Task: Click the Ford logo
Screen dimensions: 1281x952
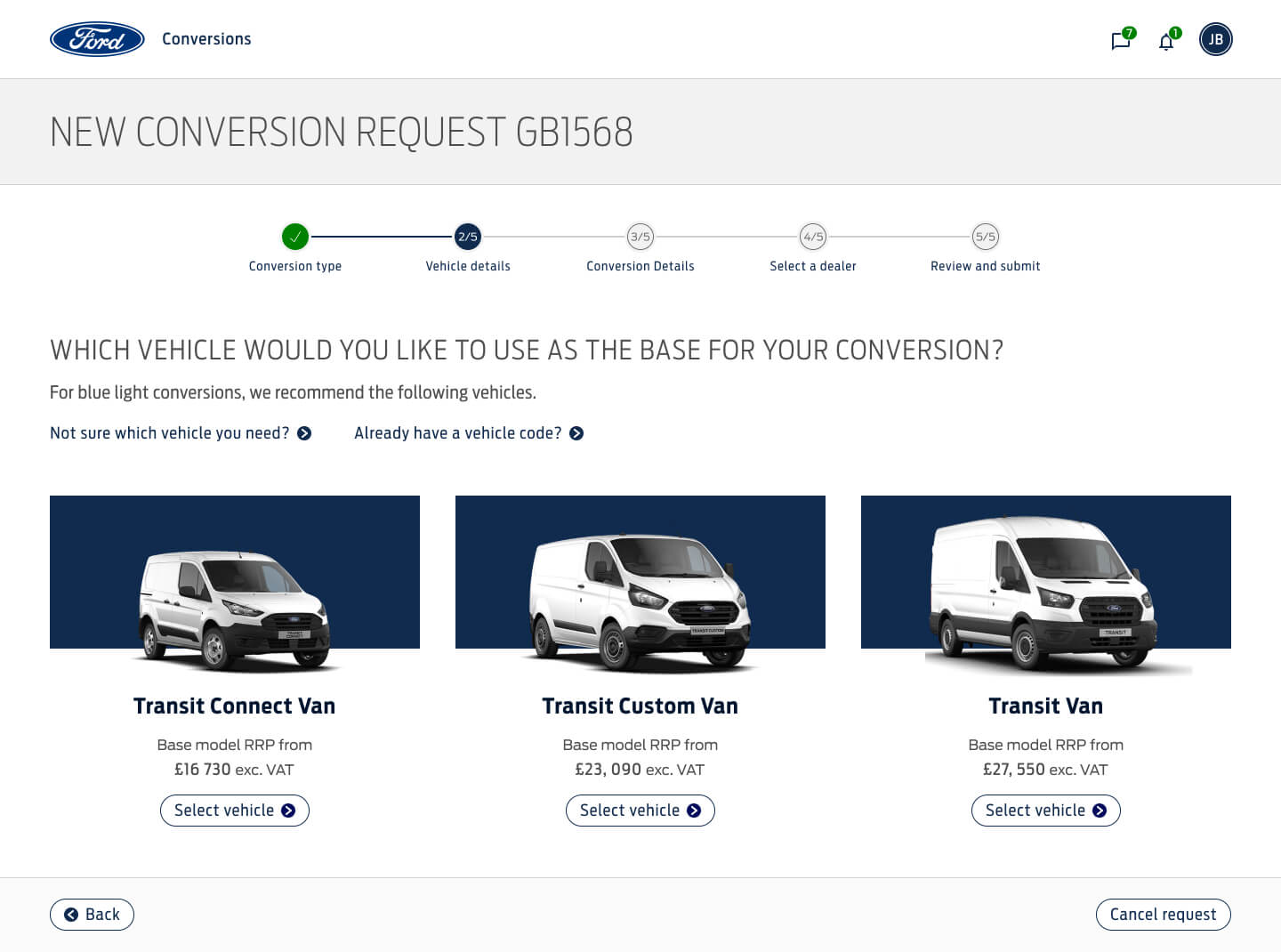Action: click(x=97, y=39)
